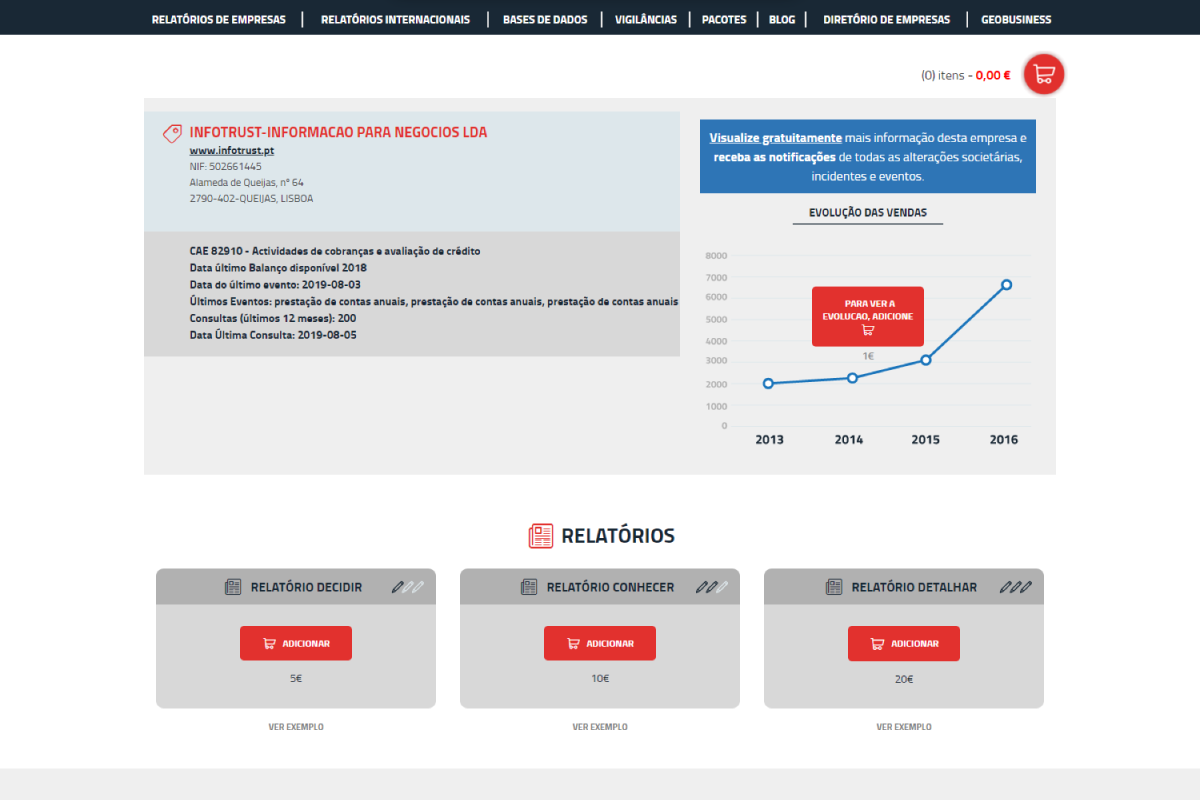Click 'Para ver a evolução, adicione' button
Screen dimensions: 1200x800
click(868, 316)
